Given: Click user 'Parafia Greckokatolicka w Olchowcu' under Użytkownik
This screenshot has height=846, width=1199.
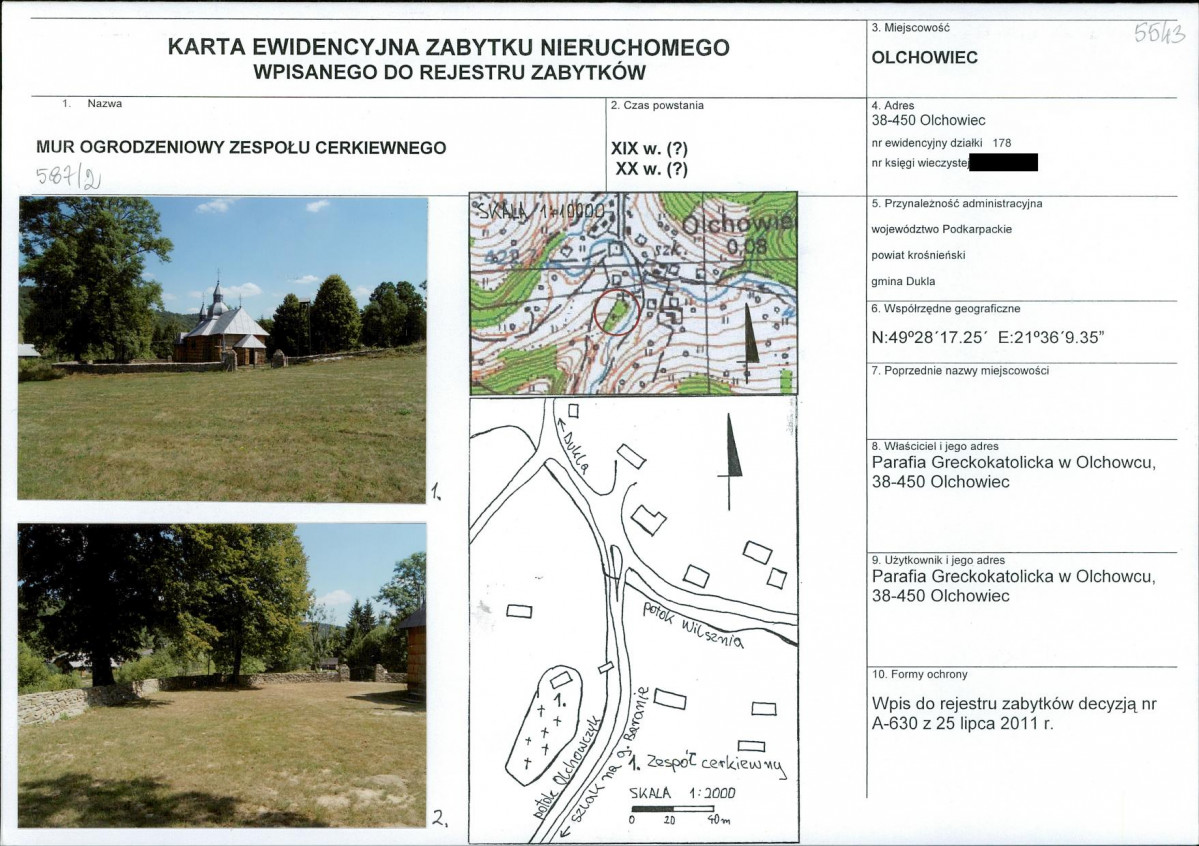Looking at the screenshot, I should point(1014,577).
